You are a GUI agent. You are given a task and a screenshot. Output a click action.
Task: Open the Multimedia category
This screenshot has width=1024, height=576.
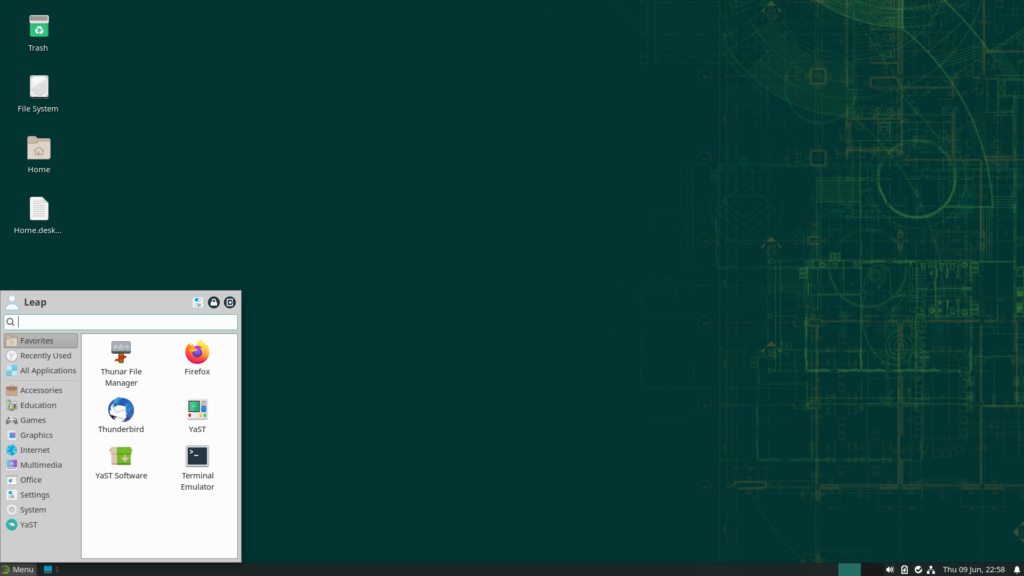click(x=40, y=464)
